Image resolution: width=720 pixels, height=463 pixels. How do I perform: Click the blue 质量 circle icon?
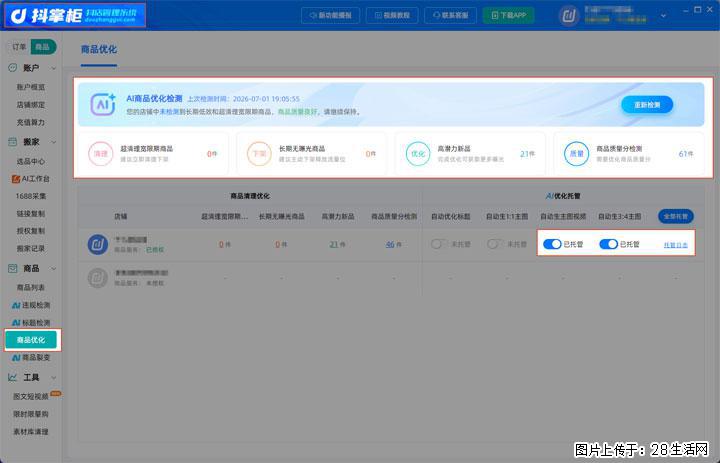click(576, 154)
